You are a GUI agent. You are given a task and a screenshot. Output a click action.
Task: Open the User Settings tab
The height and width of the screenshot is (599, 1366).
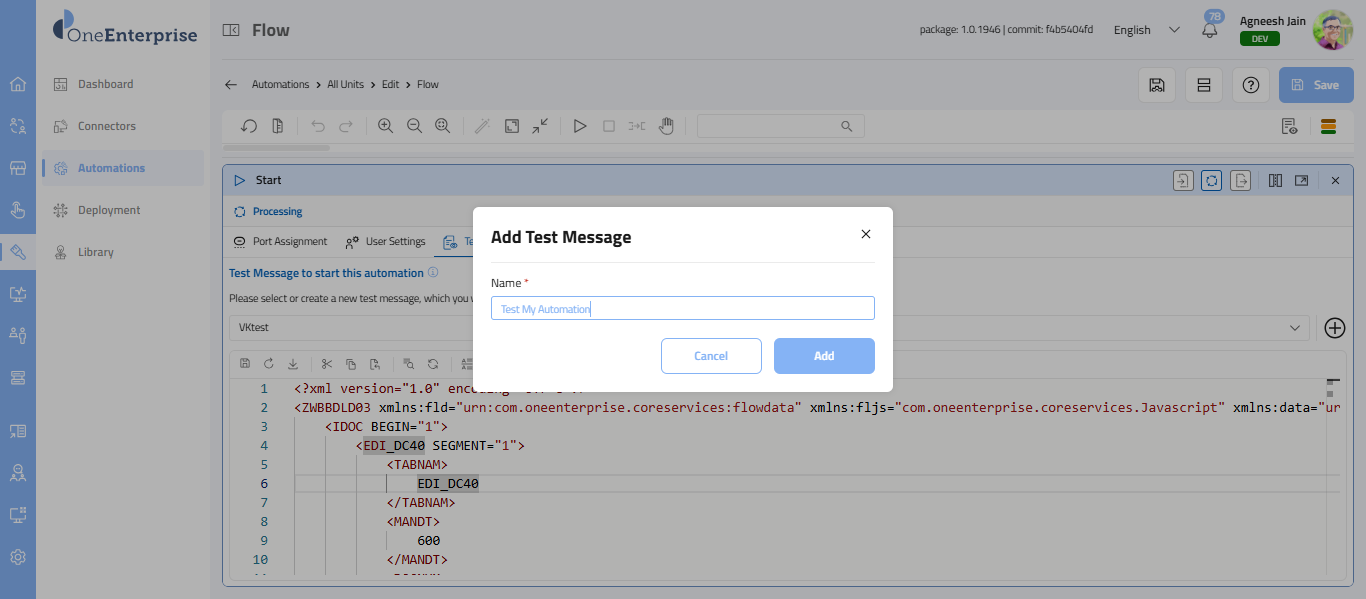(x=386, y=241)
